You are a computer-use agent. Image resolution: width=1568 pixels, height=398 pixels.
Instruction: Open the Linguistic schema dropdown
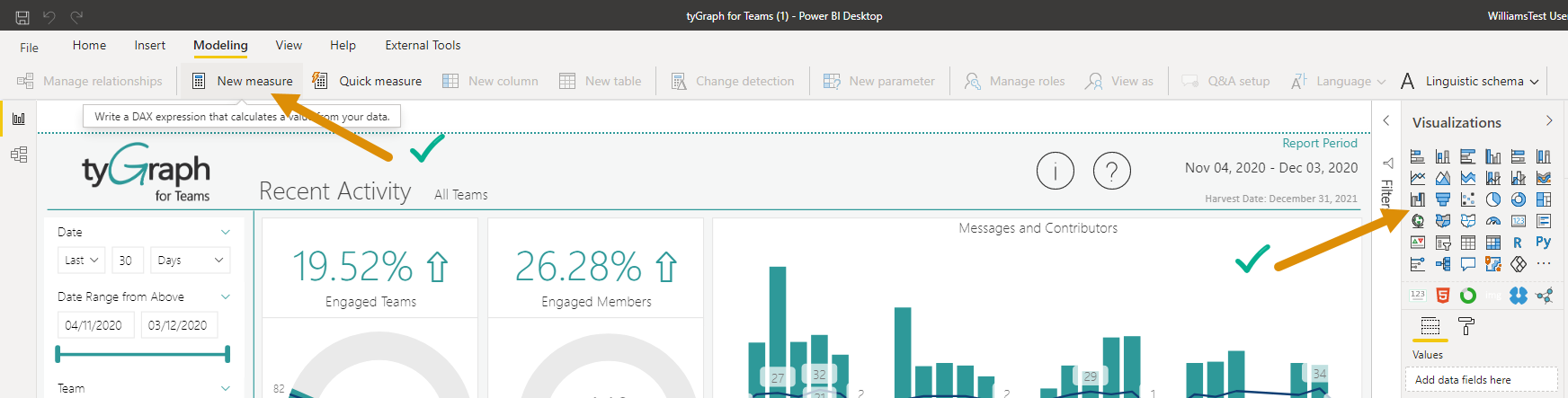coord(1474,81)
